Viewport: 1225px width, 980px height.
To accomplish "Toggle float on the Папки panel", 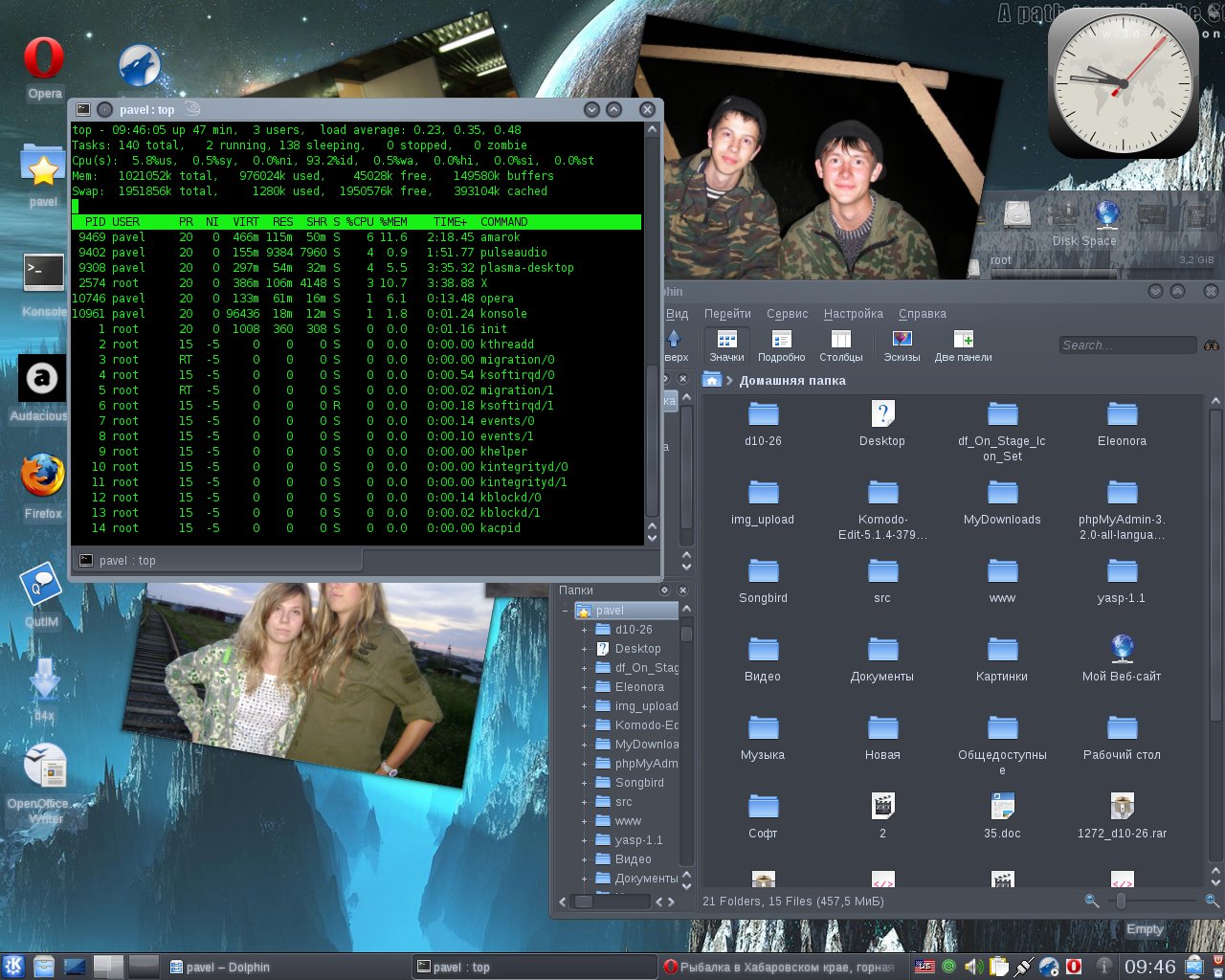I will (664, 590).
